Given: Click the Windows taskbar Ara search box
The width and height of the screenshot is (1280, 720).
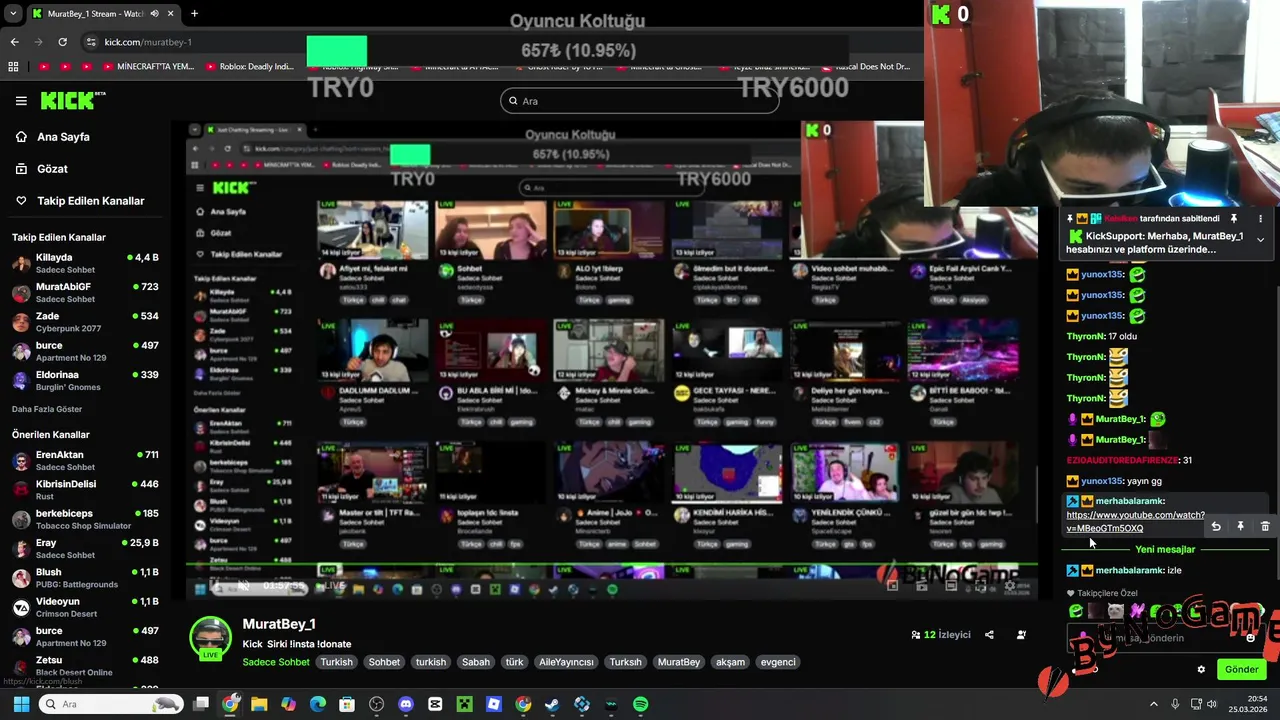Looking at the screenshot, I should point(111,704).
